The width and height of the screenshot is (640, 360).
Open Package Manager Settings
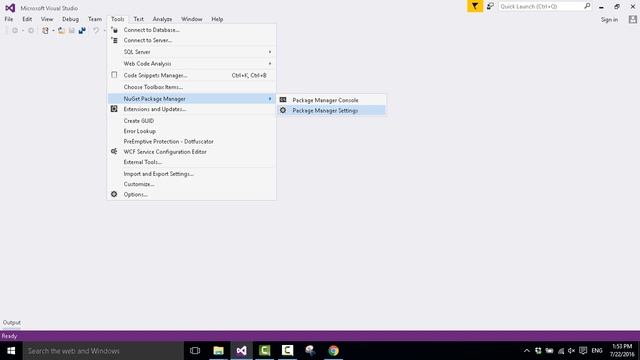click(x=331, y=111)
